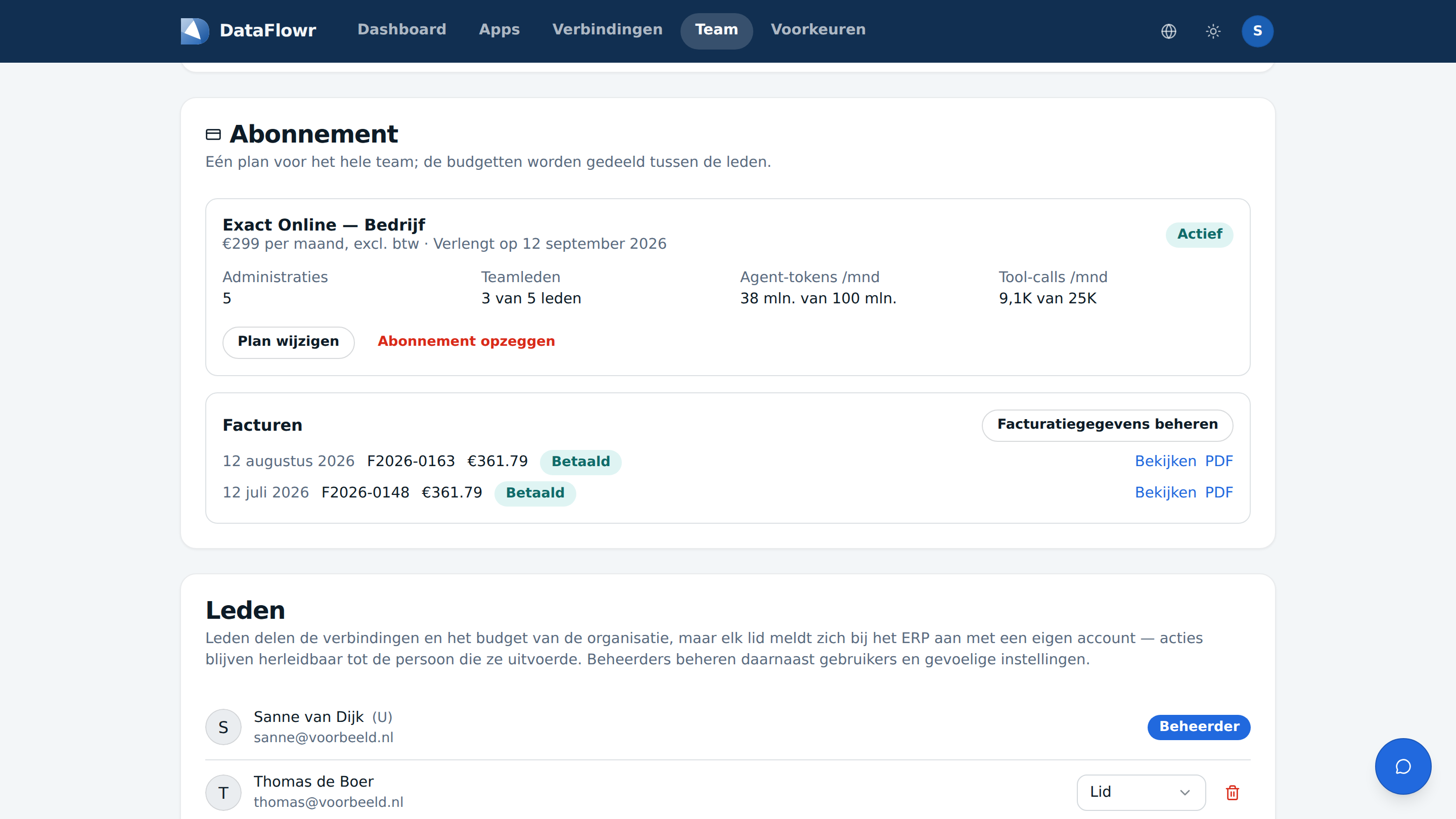Switch to the Verbindingen tab
The width and height of the screenshot is (1456, 819).
(607, 30)
